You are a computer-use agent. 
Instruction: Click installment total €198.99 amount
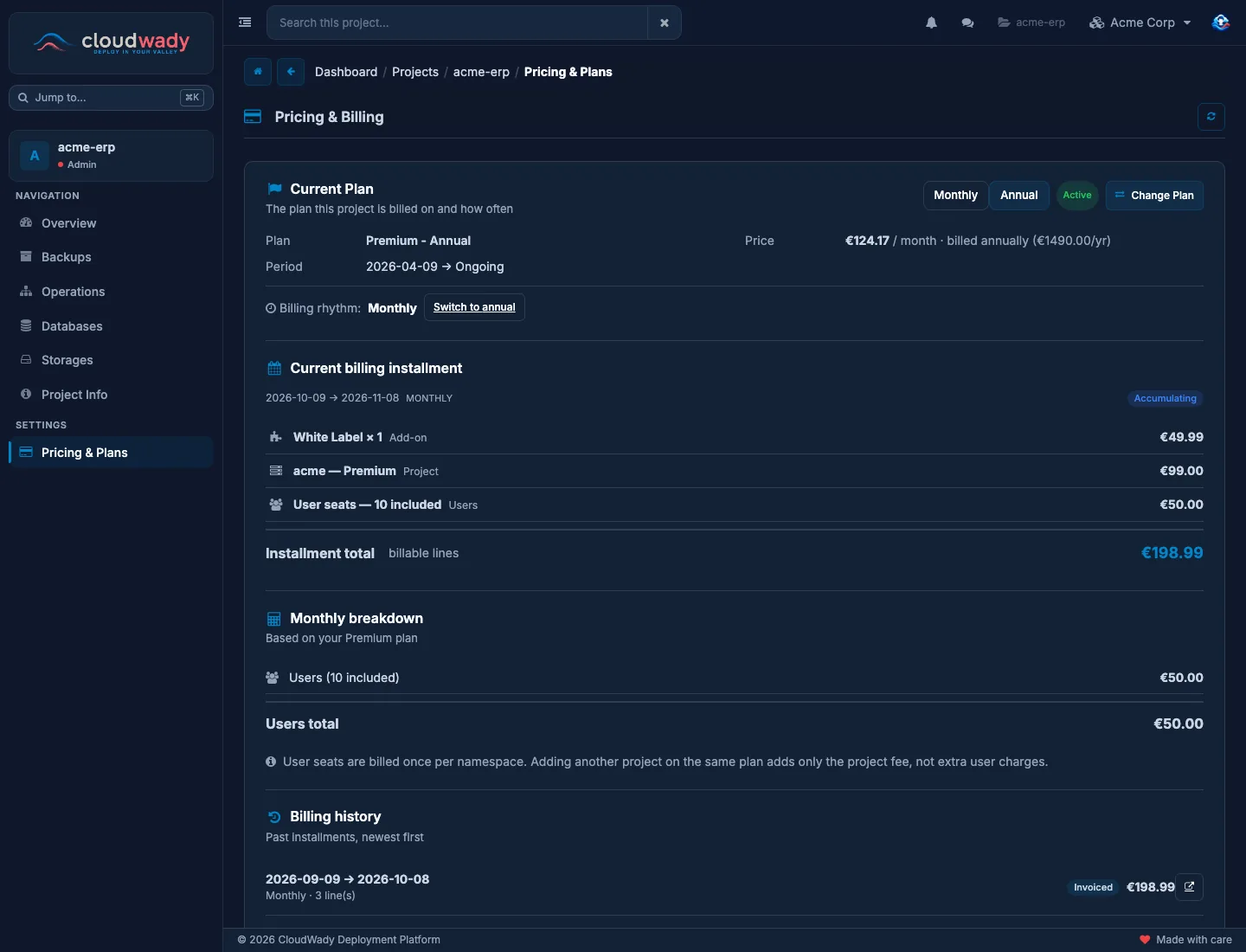(x=1172, y=553)
